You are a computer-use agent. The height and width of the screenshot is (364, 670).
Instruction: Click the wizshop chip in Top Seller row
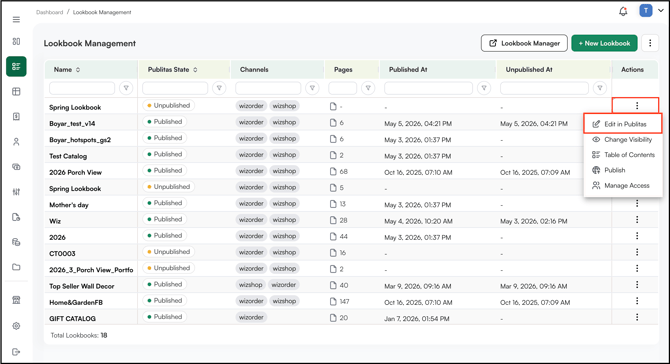click(x=250, y=285)
